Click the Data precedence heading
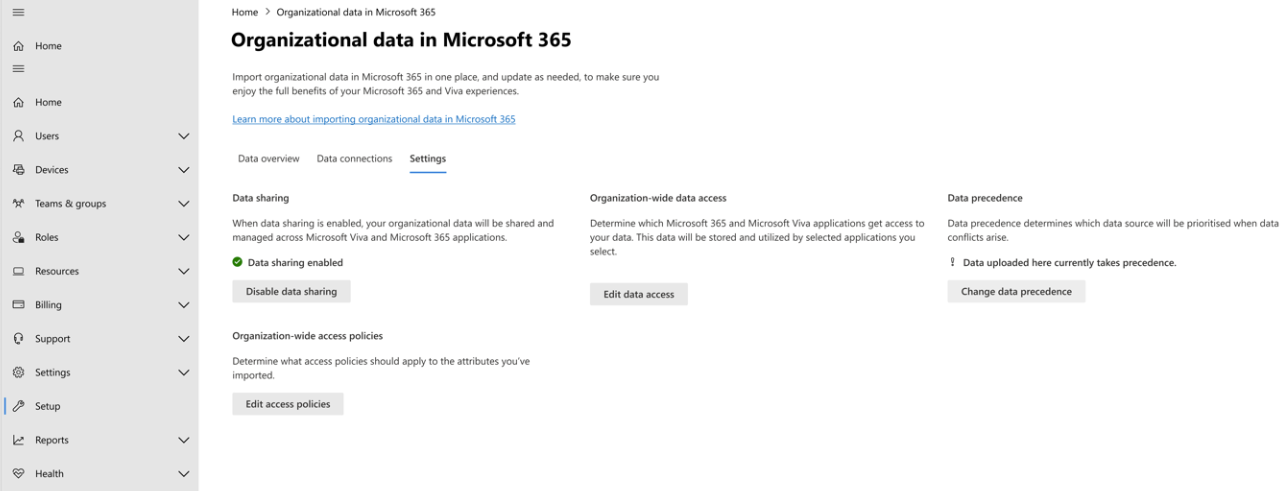 (985, 198)
